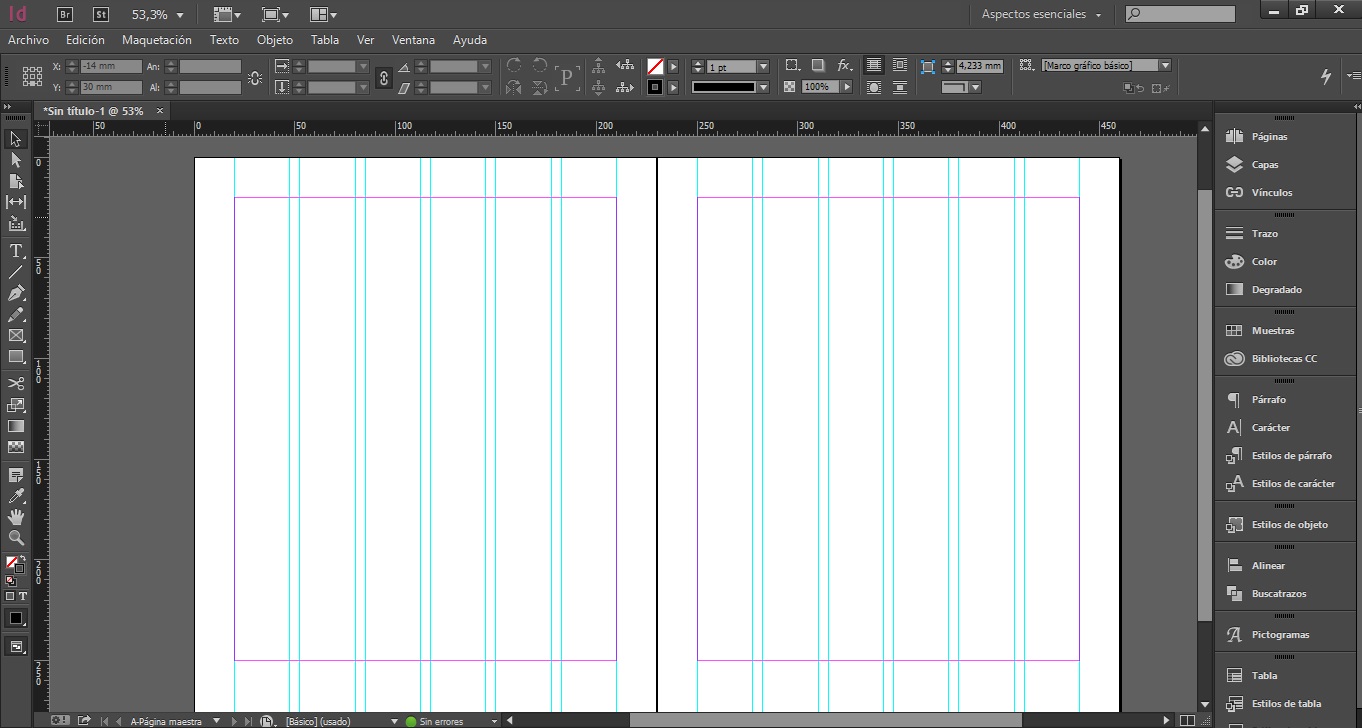Open the stroke type line dropdown
The image size is (1362, 728).
coord(763,87)
